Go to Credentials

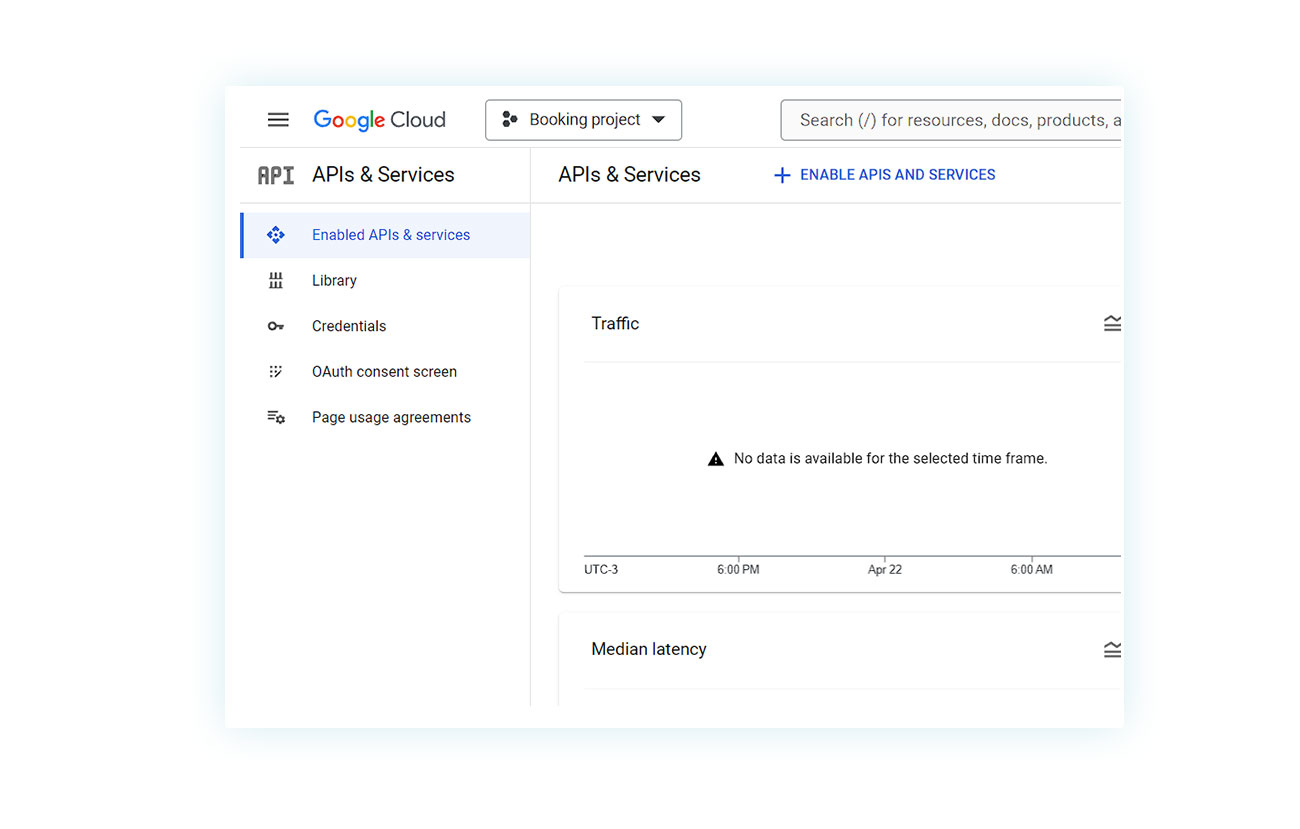click(385, 326)
